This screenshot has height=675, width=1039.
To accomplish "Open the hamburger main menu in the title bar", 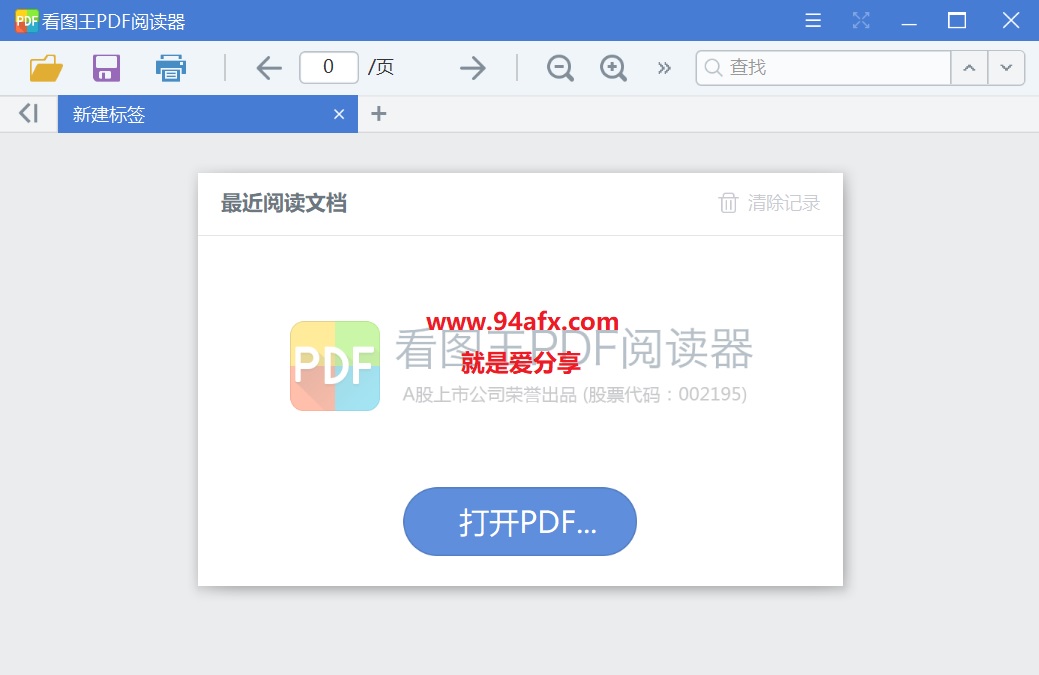I will click(813, 21).
